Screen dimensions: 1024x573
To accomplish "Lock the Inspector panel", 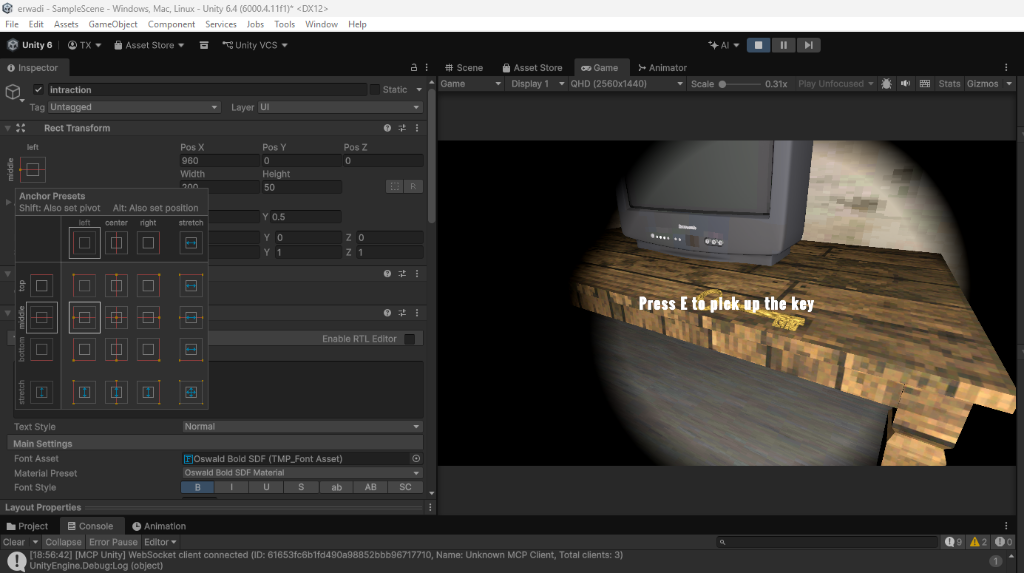I will coord(413,67).
